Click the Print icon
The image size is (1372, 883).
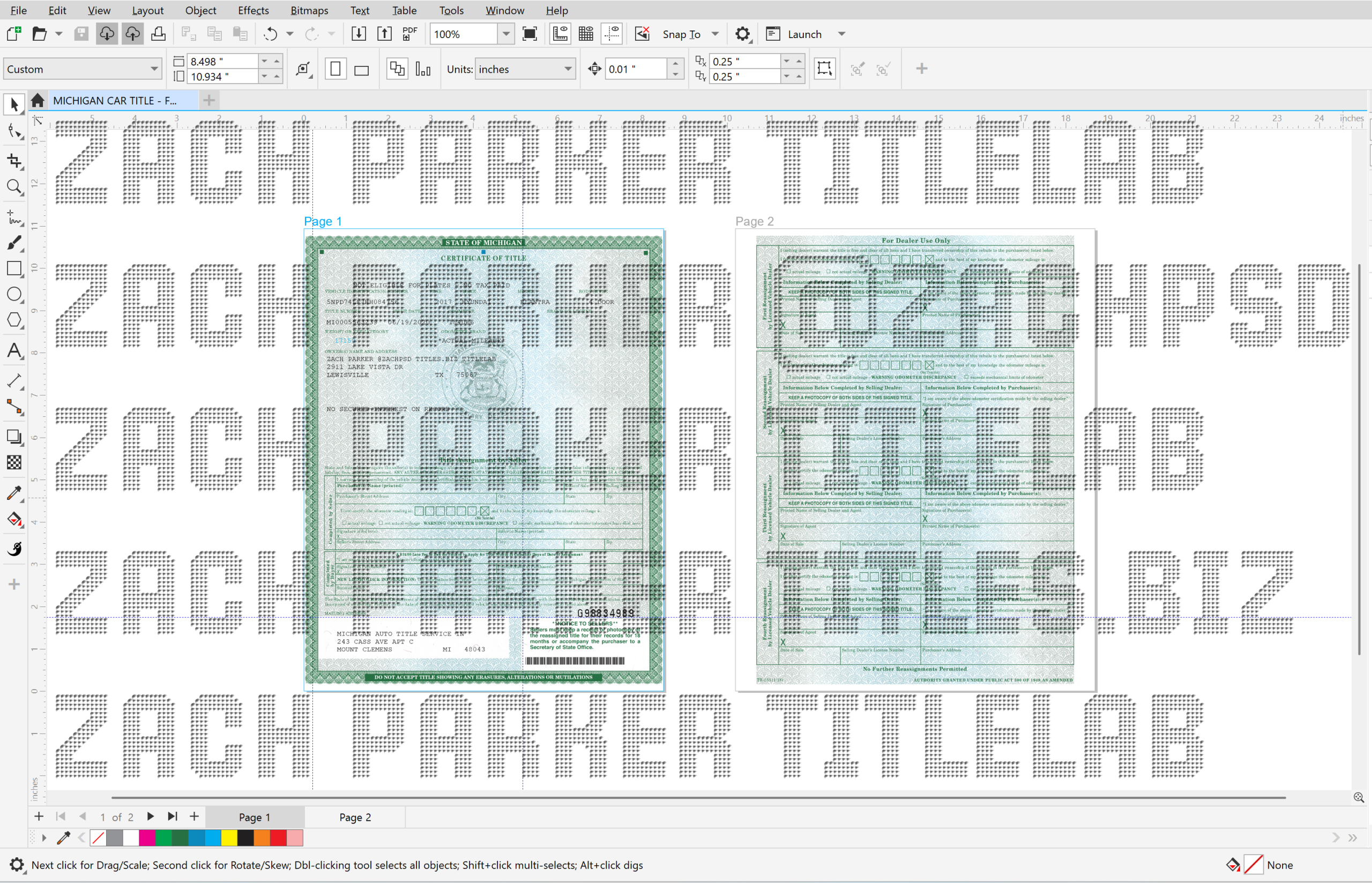tap(158, 34)
